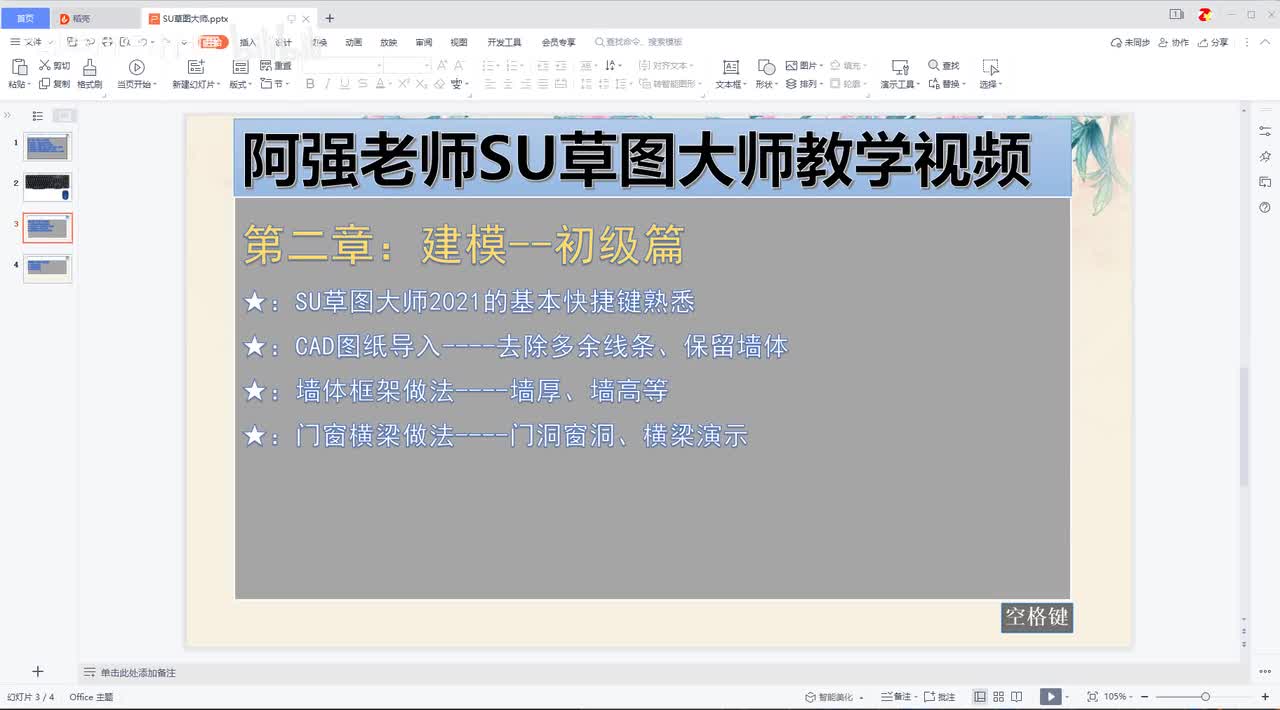
Task: Click the right-sidebar help question icon
Action: tap(1265, 207)
